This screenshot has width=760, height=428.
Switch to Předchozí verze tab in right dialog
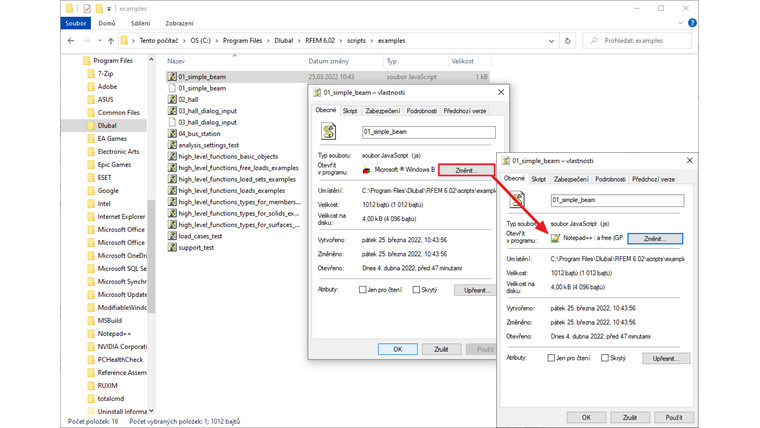point(653,179)
